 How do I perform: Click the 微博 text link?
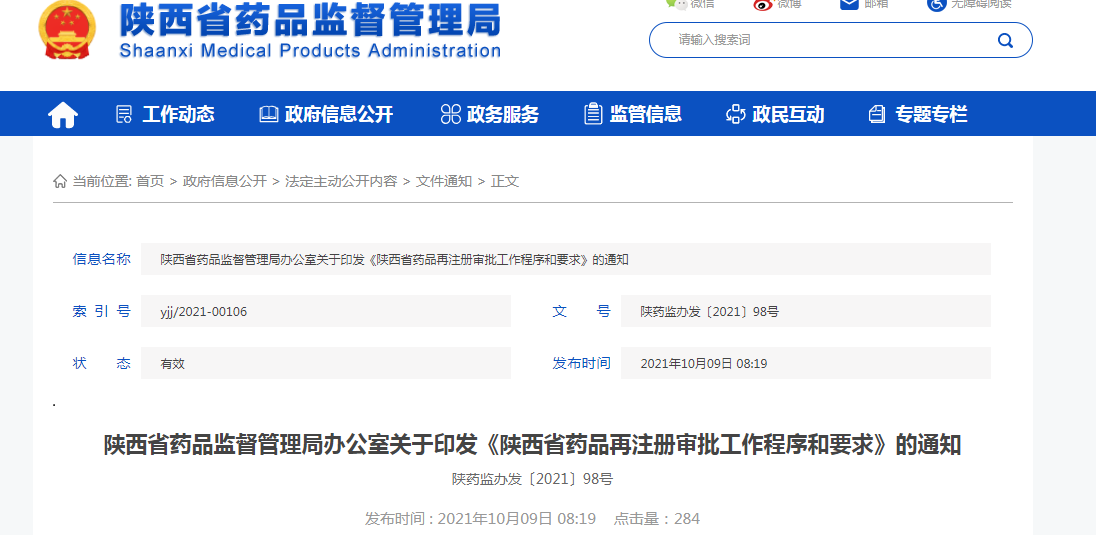coord(789,3)
